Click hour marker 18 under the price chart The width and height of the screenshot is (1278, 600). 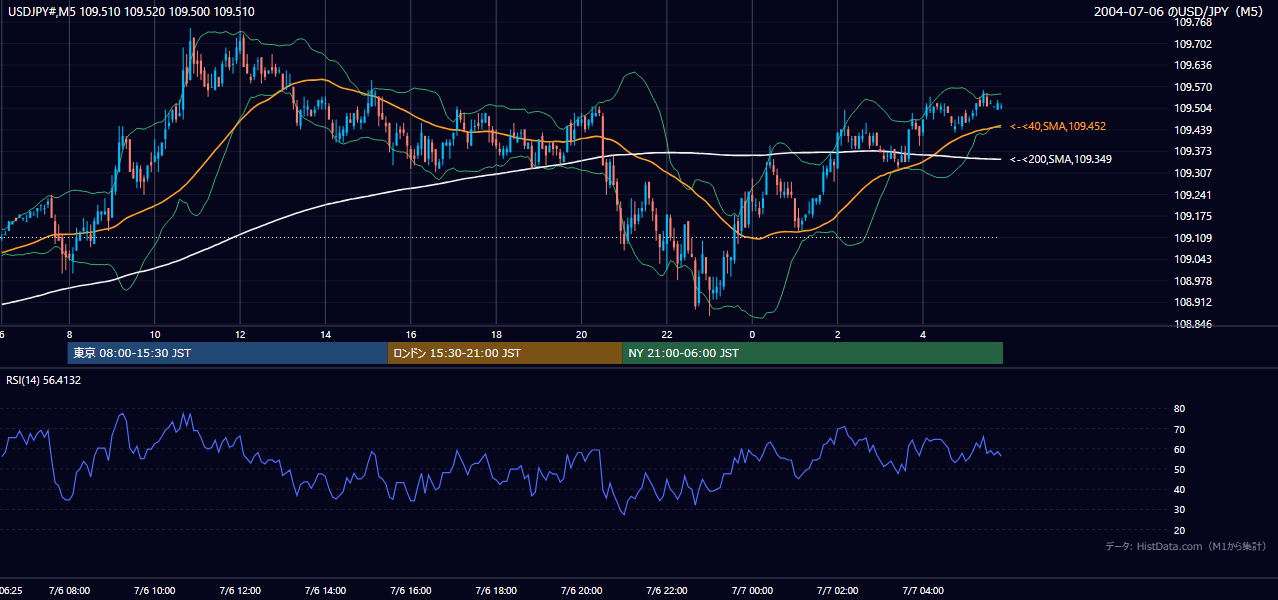tap(496, 334)
